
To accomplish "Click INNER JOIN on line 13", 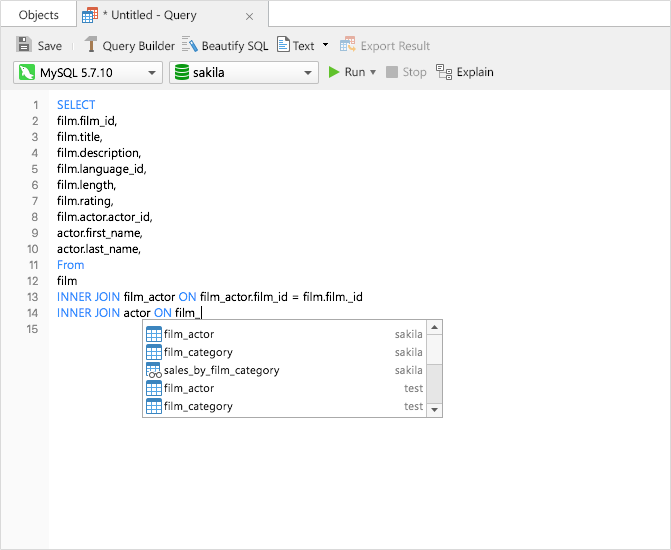I will click(88, 297).
